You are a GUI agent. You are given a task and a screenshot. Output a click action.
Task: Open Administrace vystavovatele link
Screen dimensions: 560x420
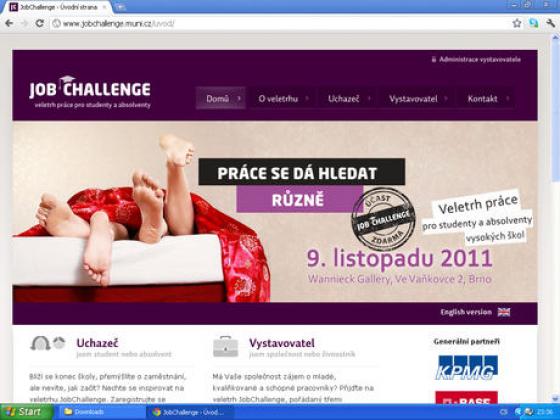[480, 59]
